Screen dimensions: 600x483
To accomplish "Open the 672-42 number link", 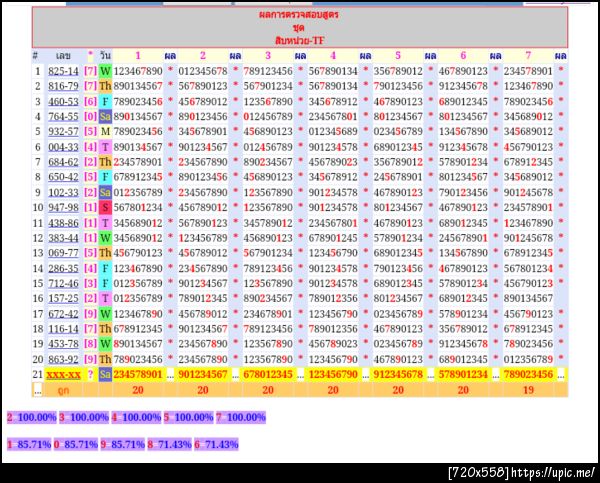I will [x=63, y=314].
